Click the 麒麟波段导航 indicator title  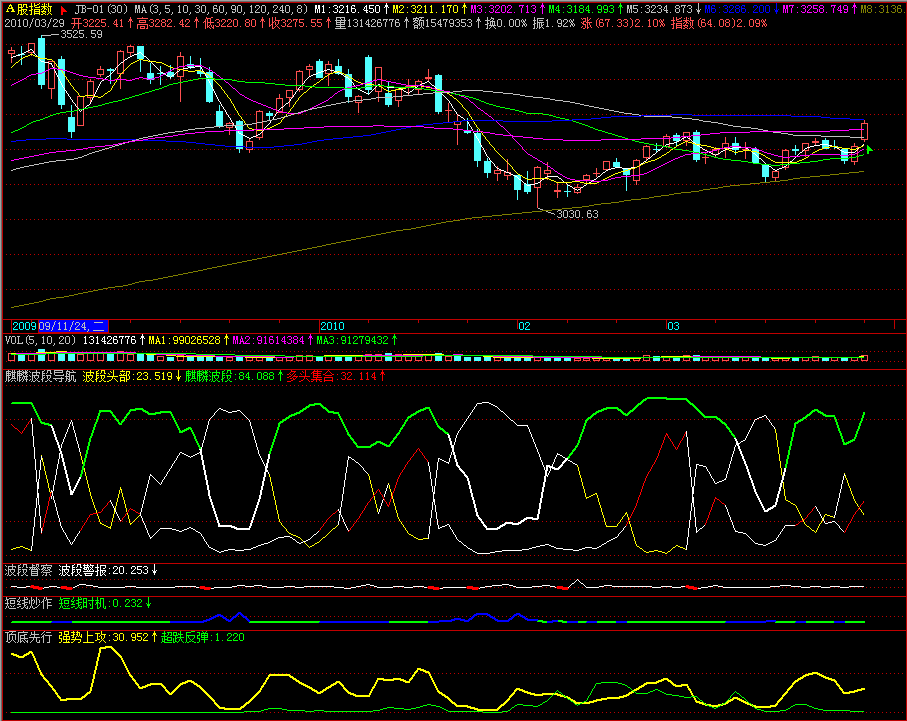(x=40, y=377)
